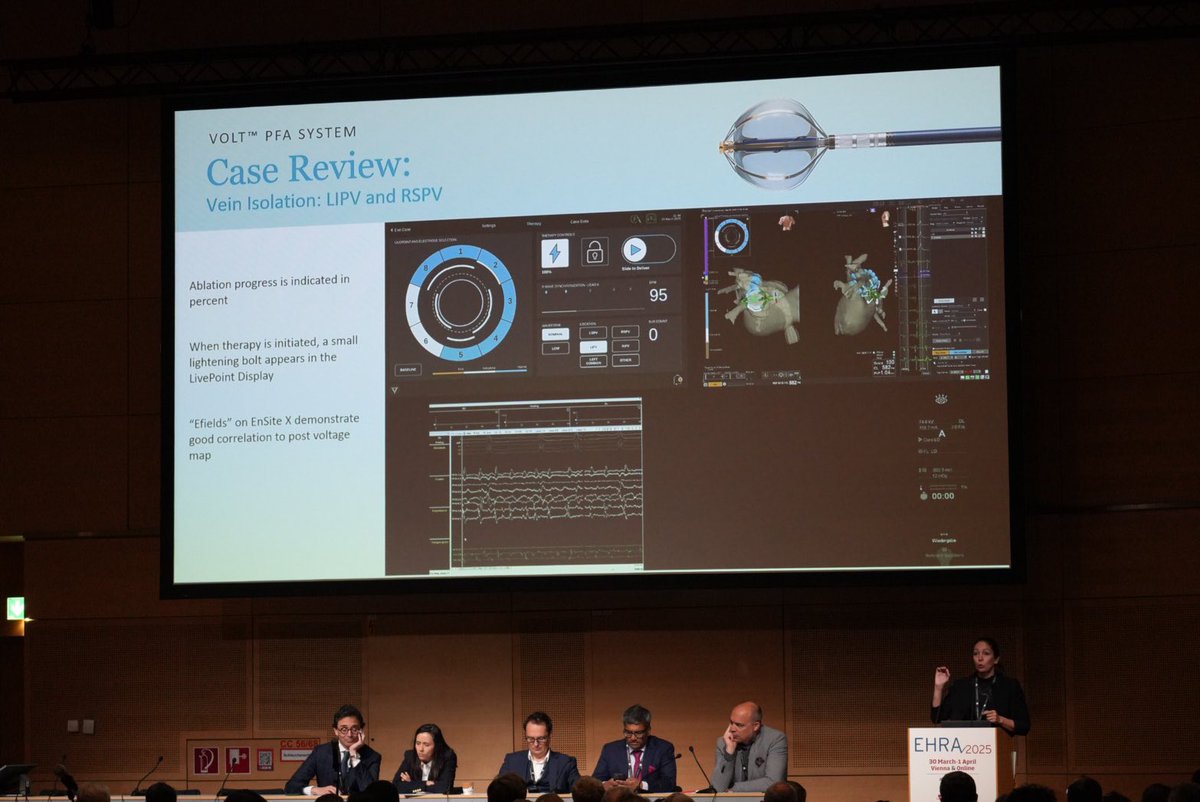Screen dimensions: 1200x802
Task: Select the Normal waveform button
Action: (x=555, y=334)
